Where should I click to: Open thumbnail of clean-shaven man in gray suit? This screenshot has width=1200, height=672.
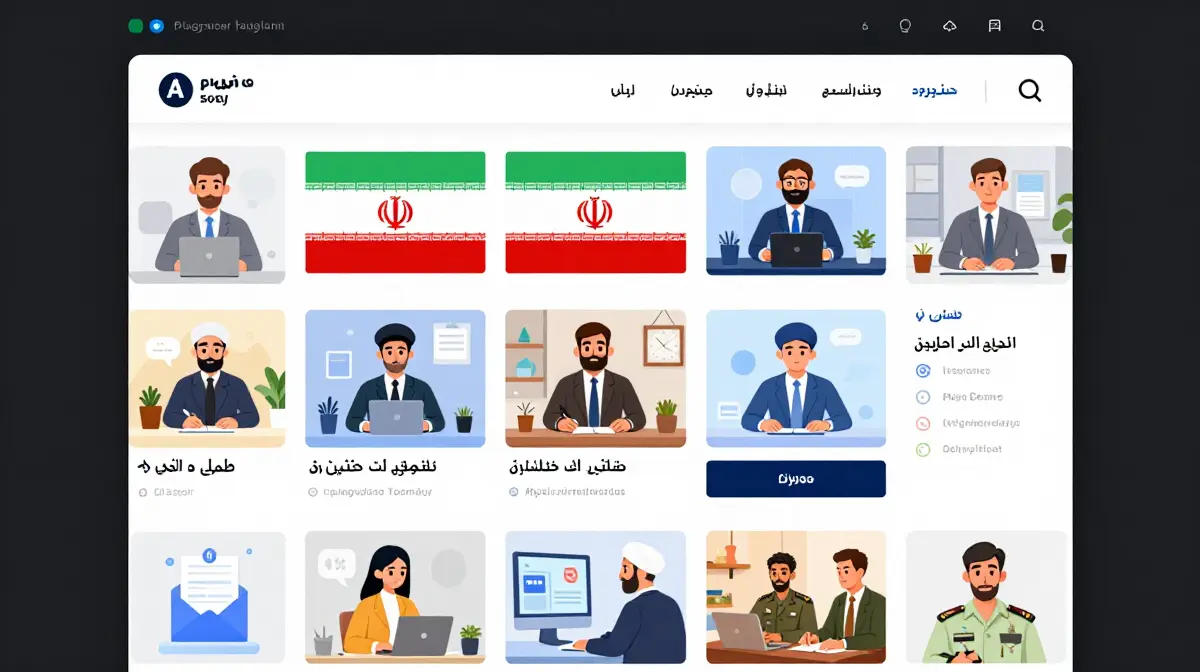coord(989,215)
